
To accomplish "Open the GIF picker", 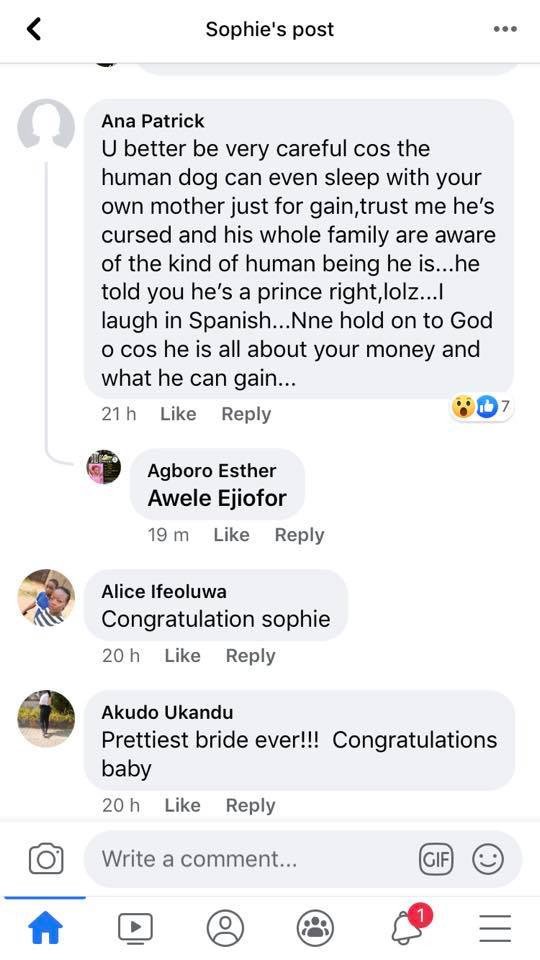I will 435,859.
